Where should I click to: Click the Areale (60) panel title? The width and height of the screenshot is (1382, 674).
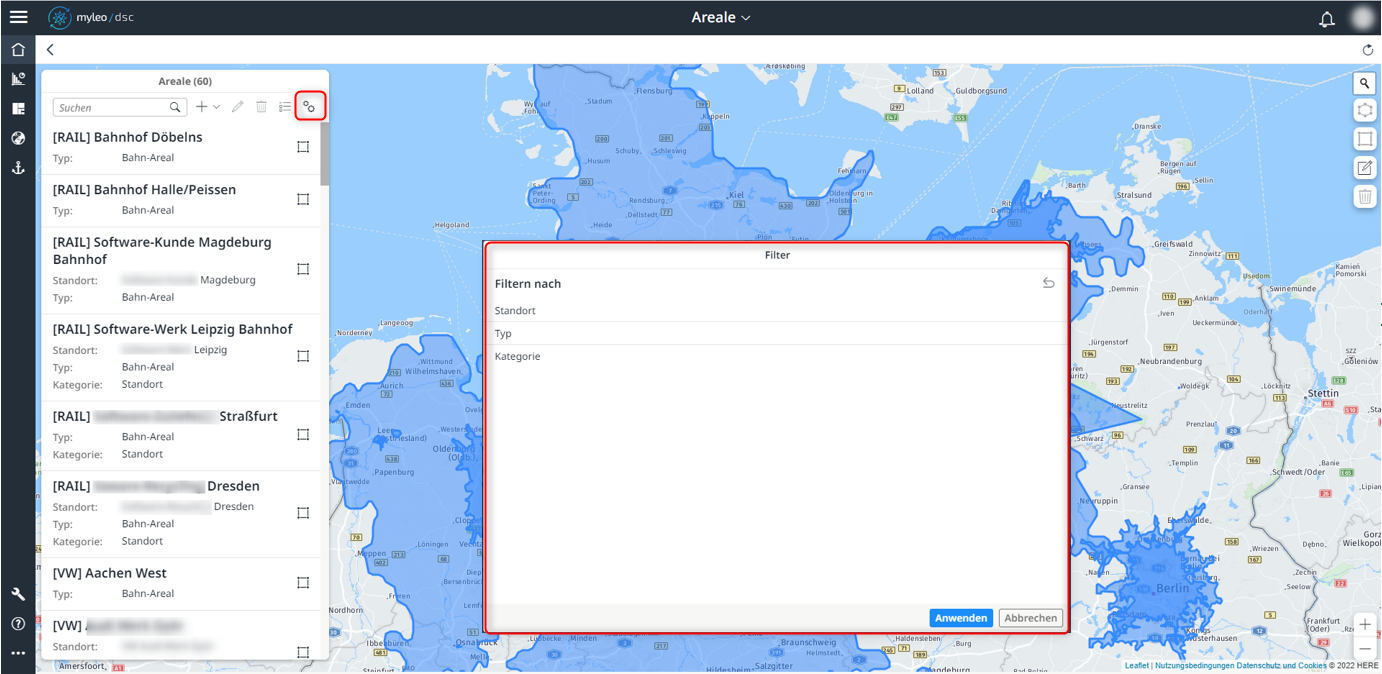(185, 81)
